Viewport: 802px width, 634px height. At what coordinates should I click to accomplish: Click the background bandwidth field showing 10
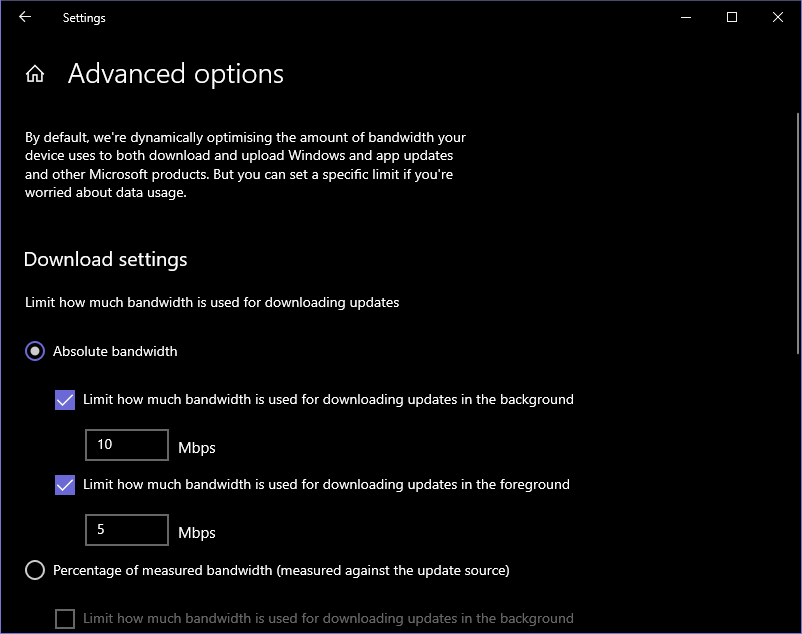(x=126, y=445)
